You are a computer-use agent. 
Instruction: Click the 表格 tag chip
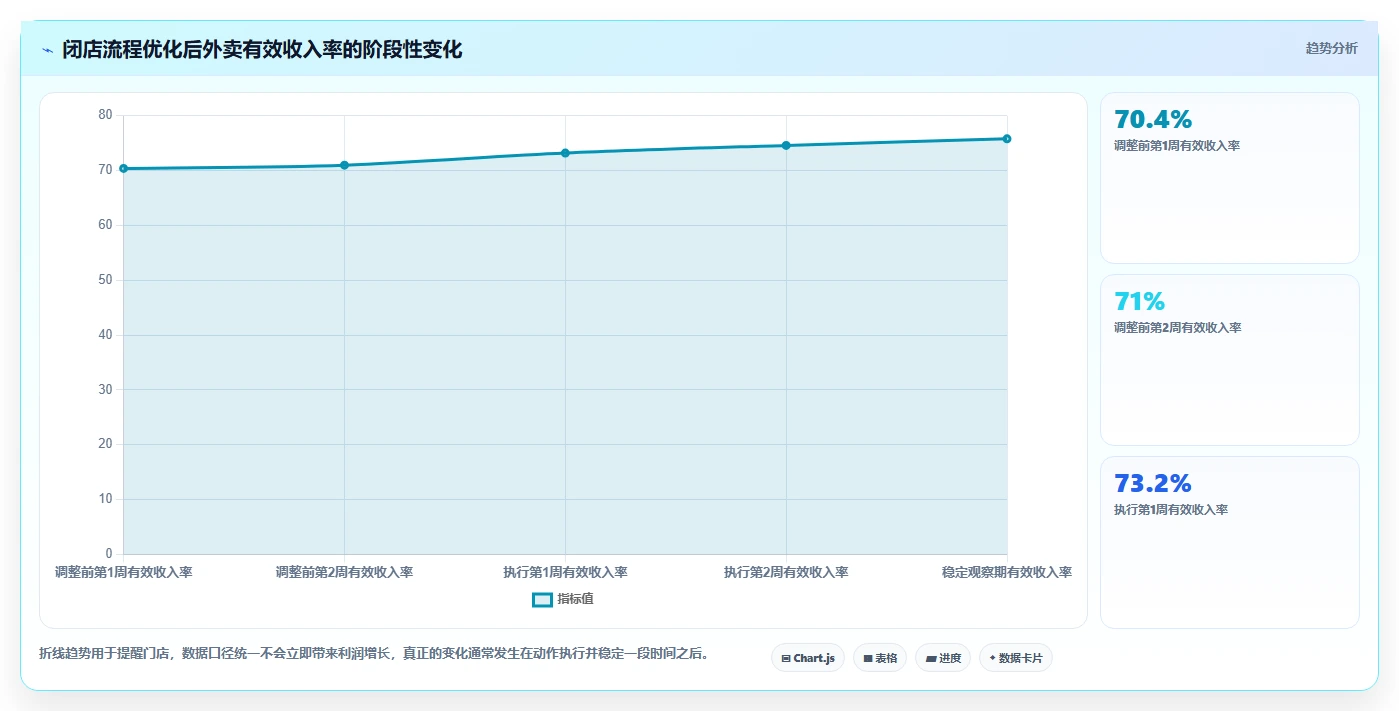click(x=880, y=658)
